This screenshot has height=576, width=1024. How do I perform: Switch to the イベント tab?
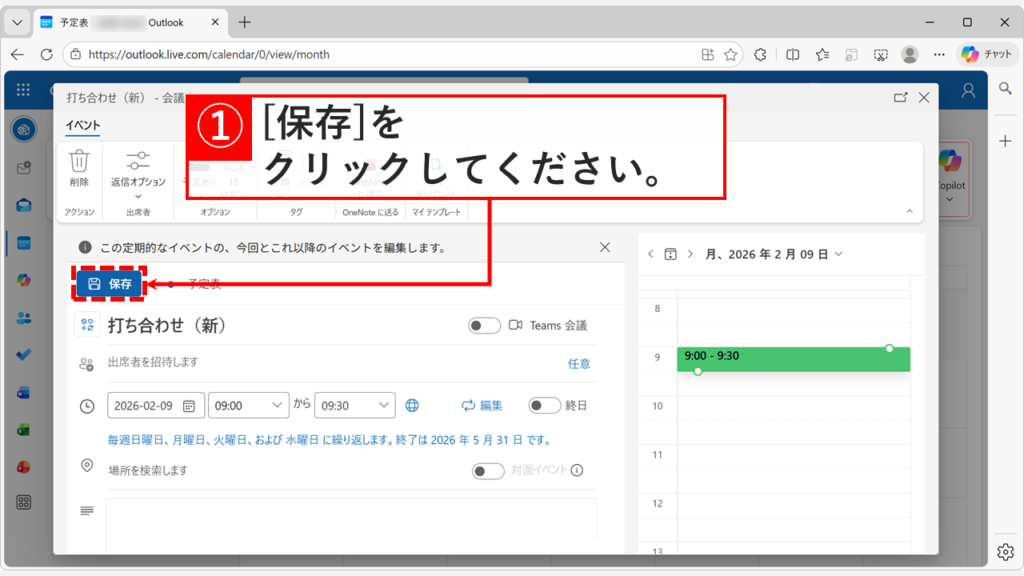coord(81,125)
